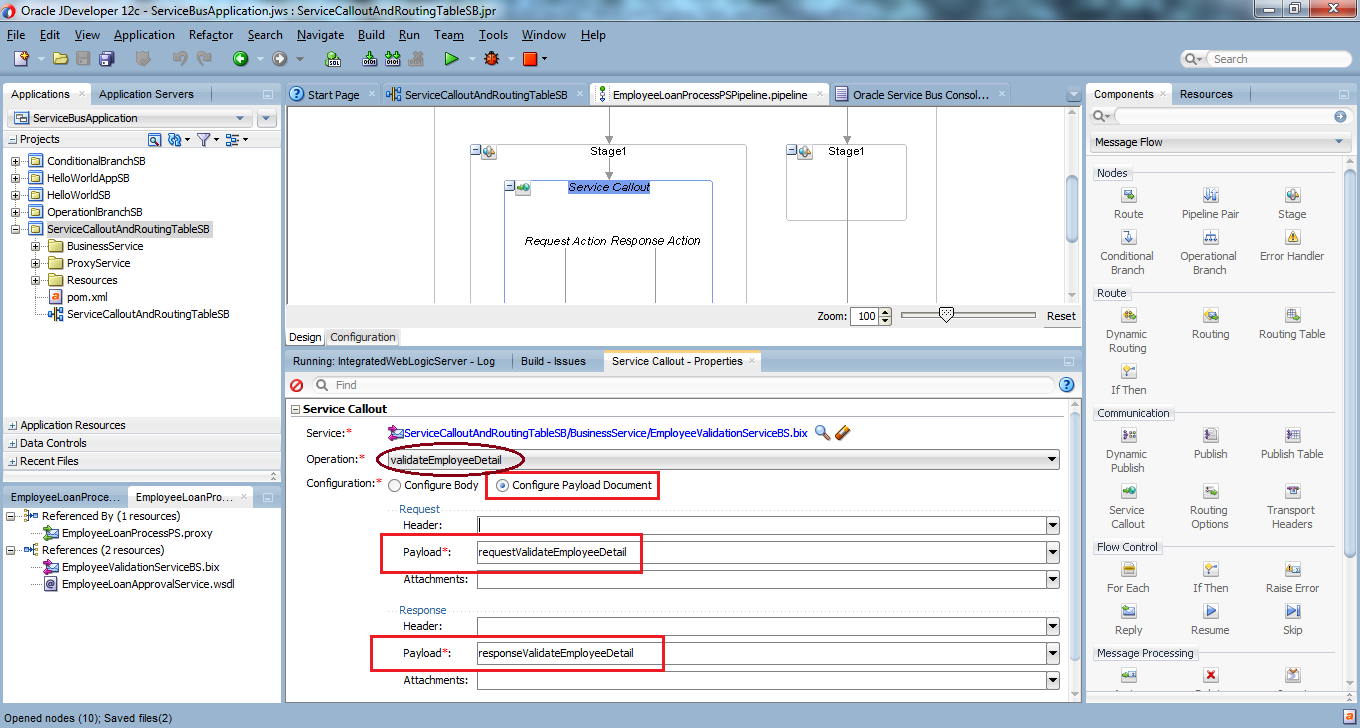Click the Save All toolbar icon

104,59
